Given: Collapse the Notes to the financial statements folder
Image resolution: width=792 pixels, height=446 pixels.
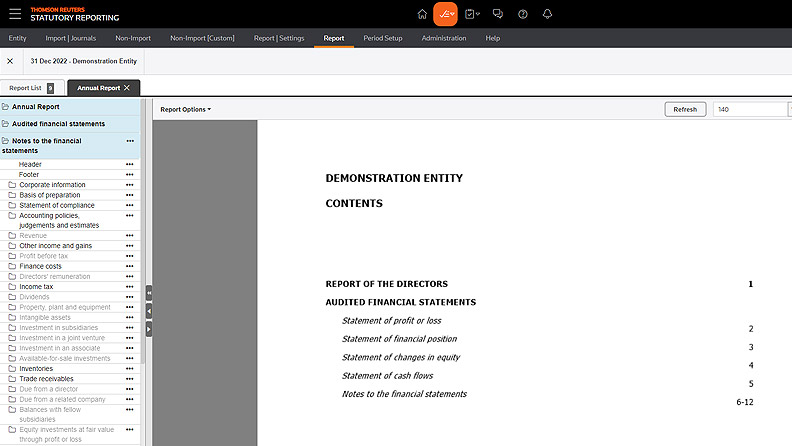Looking at the screenshot, I should click(x=6, y=141).
